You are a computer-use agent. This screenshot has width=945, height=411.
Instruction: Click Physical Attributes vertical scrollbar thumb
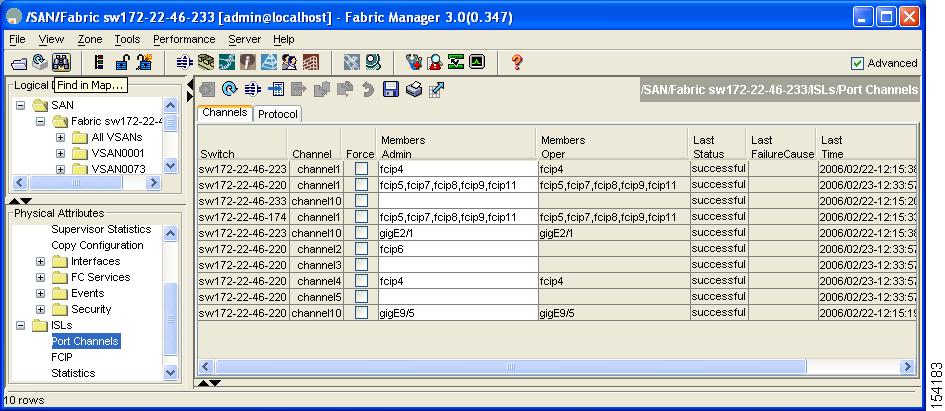pyautogui.click(x=171, y=319)
